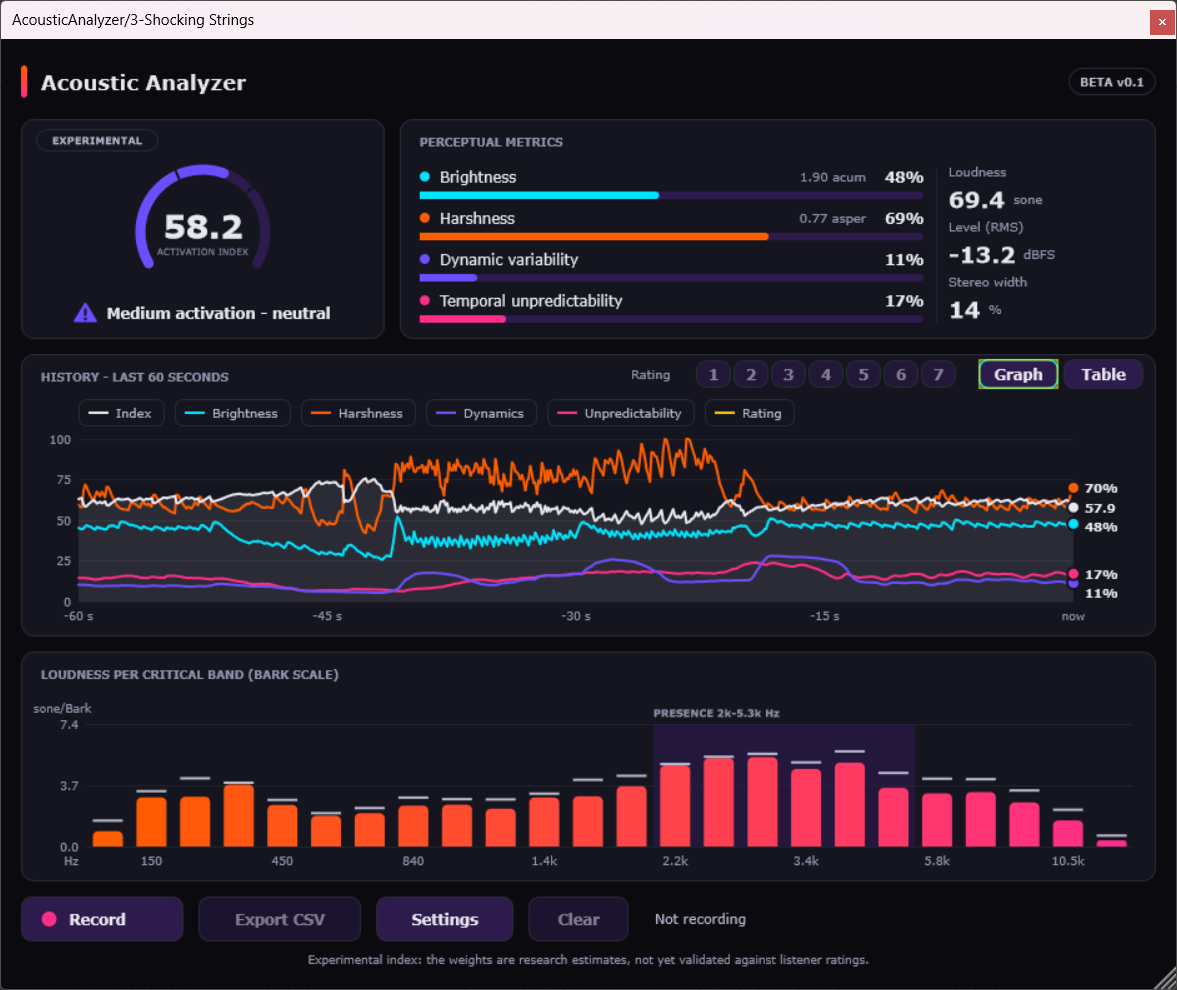Select rating 7
The image size is (1177, 990).
938,375
